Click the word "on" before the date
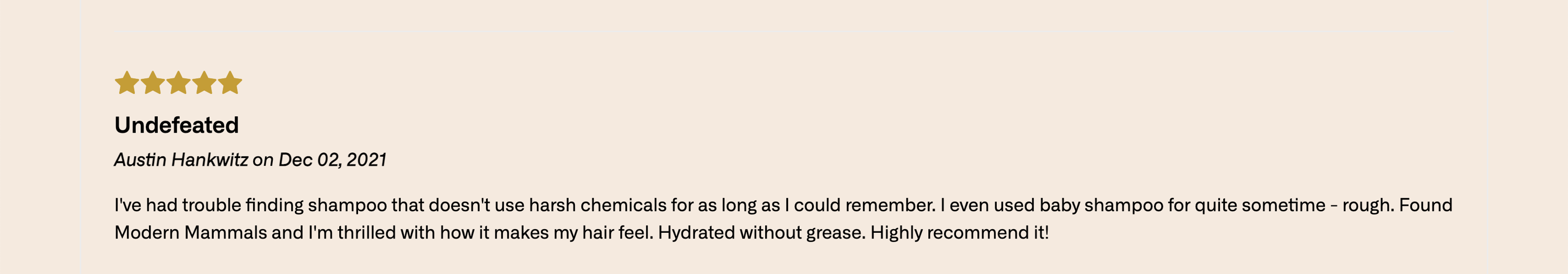1568x274 pixels. click(x=263, y=160)
